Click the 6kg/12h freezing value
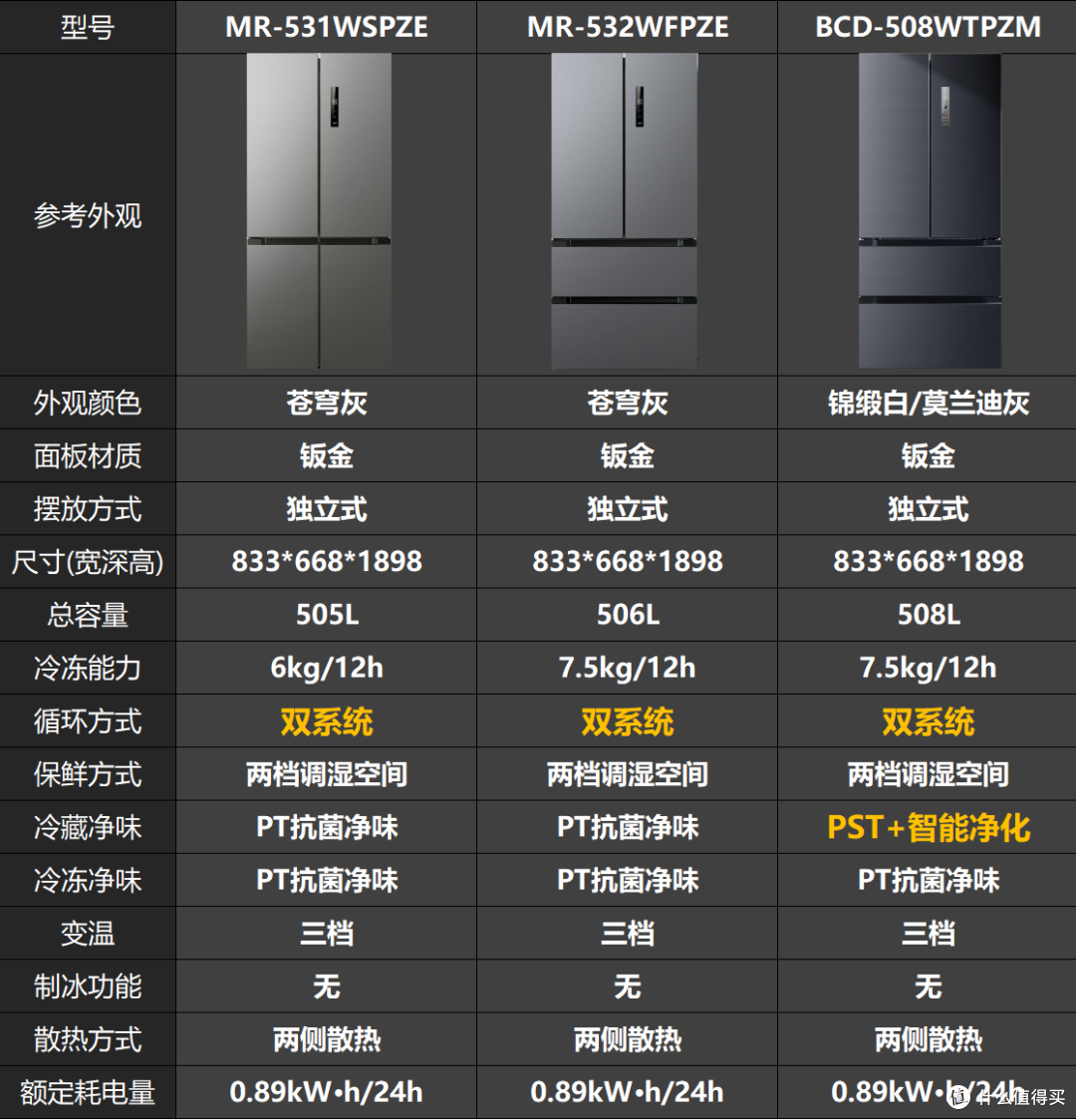 click(327, 668)
